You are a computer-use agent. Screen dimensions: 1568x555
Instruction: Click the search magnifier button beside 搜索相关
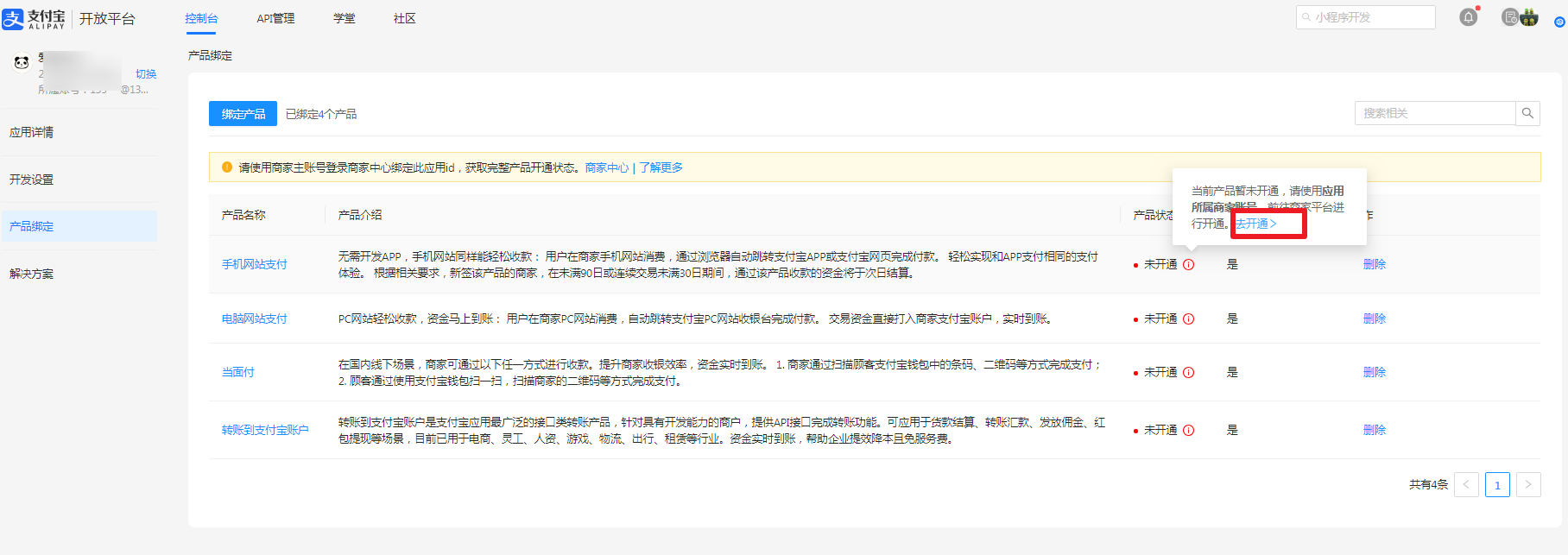[1527, 113]
